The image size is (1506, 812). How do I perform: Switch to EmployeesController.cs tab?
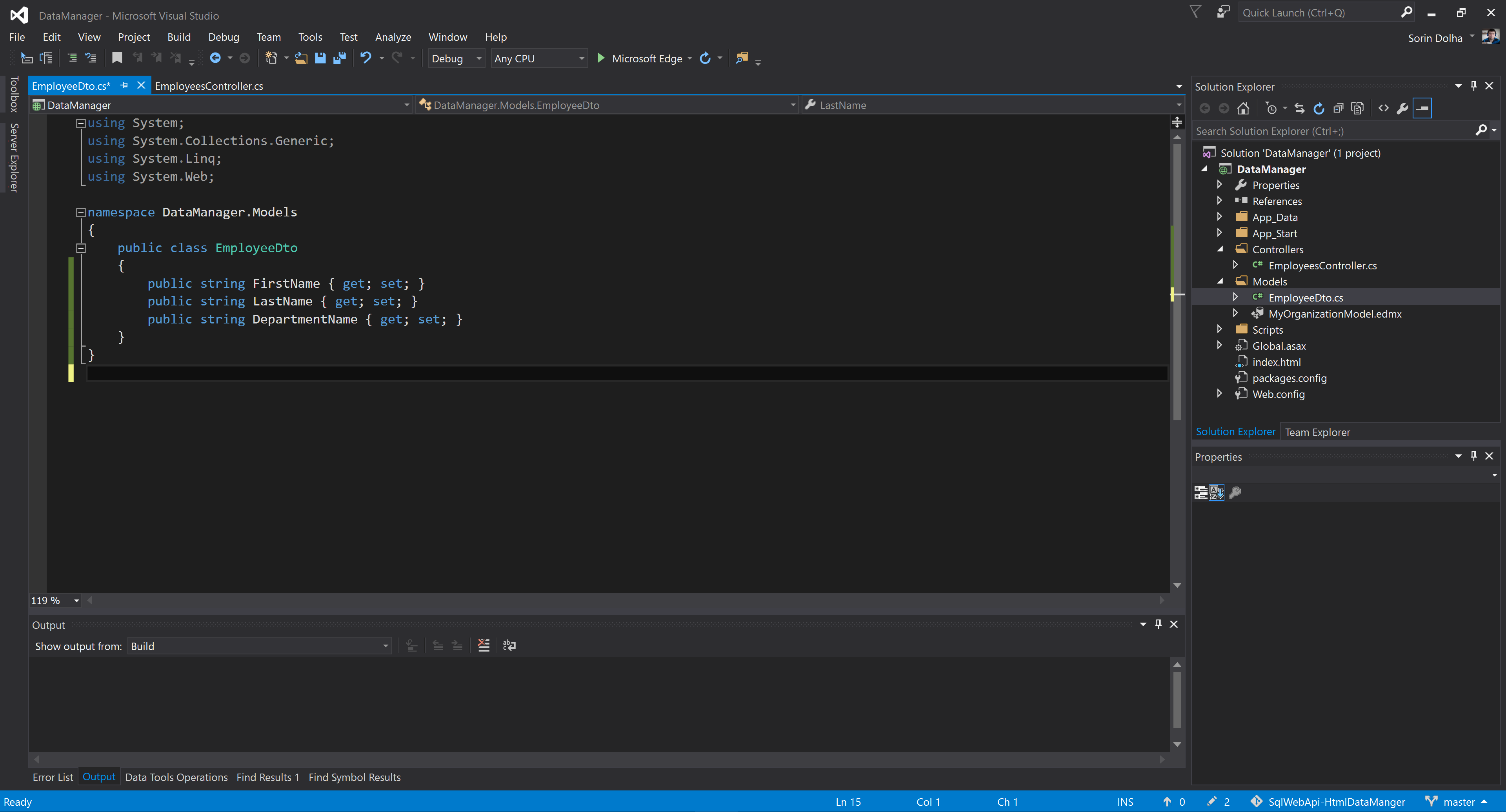pyautogui.click(x=209, y=86)
